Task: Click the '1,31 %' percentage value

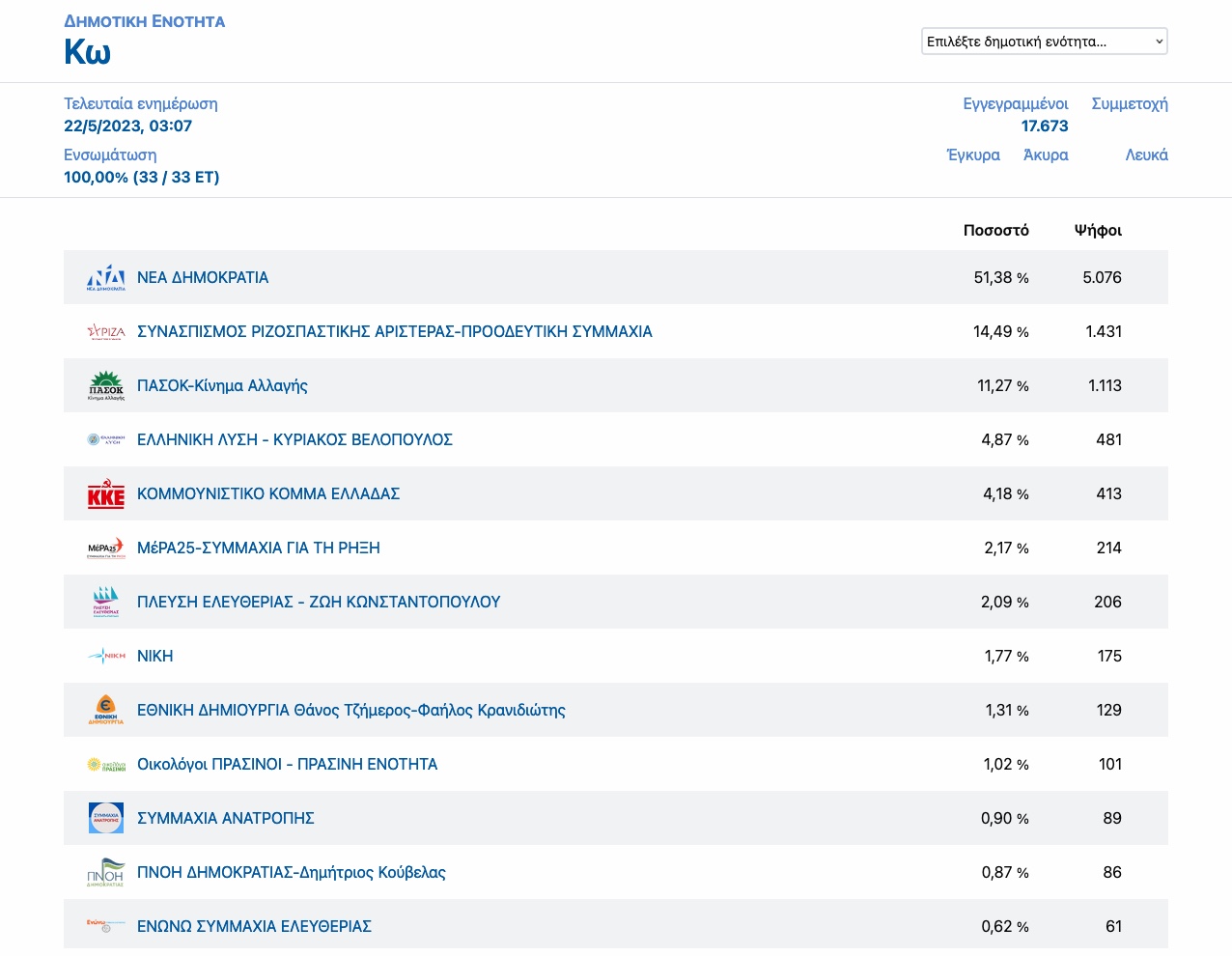Action: pyautogui.click(x=1007, y=710)
